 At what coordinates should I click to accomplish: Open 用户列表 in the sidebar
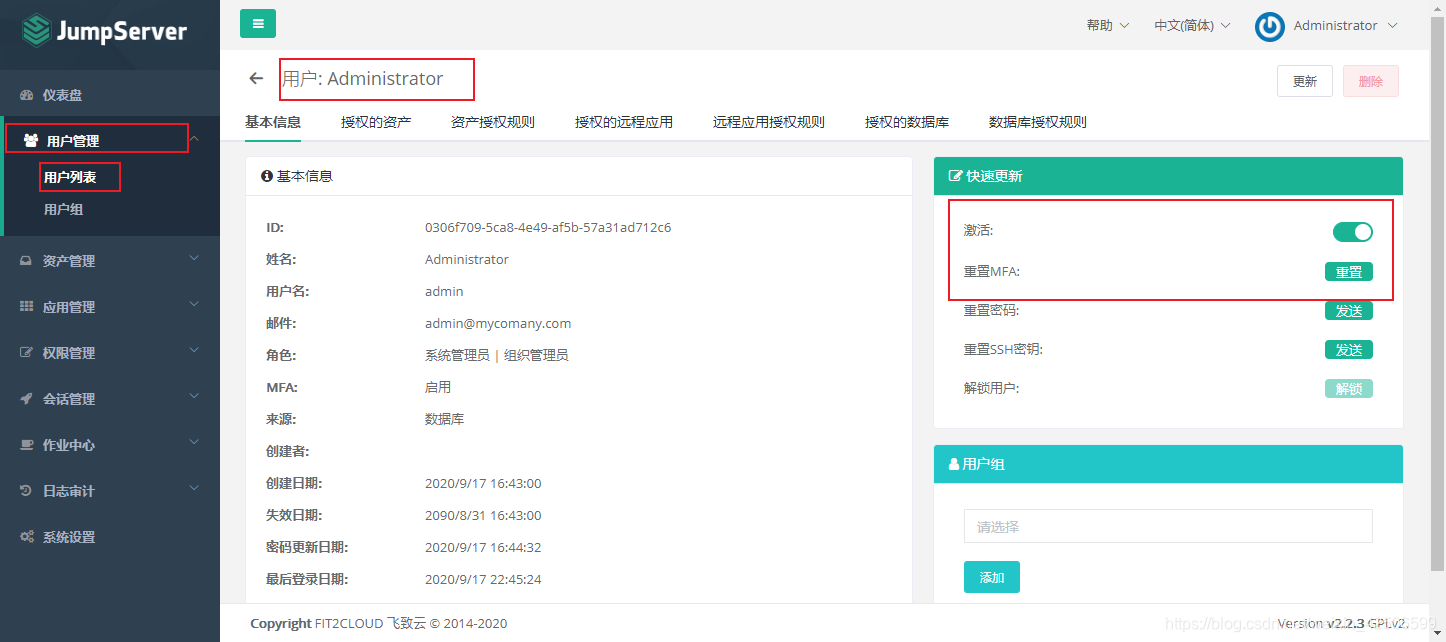(70, 178)
